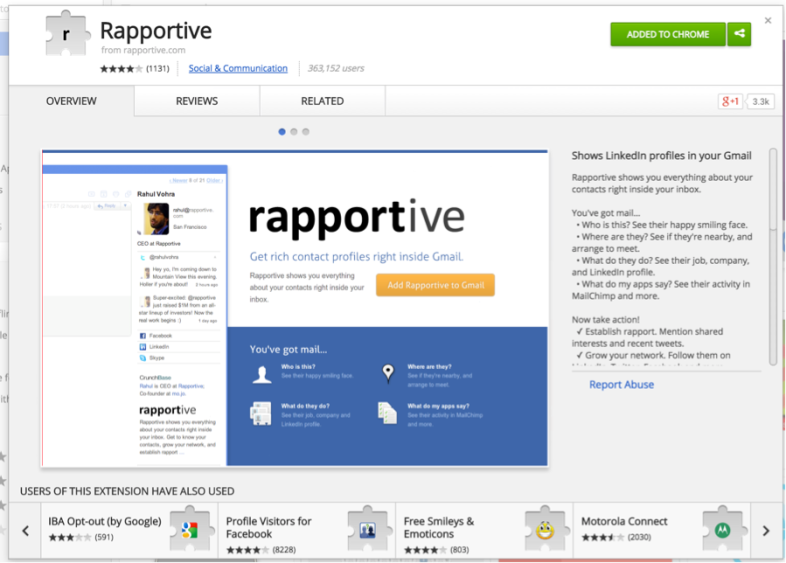This screenshot has height=563, width=786.
Task: Click the star rating next to (1131)
Action: click(121, 69)
